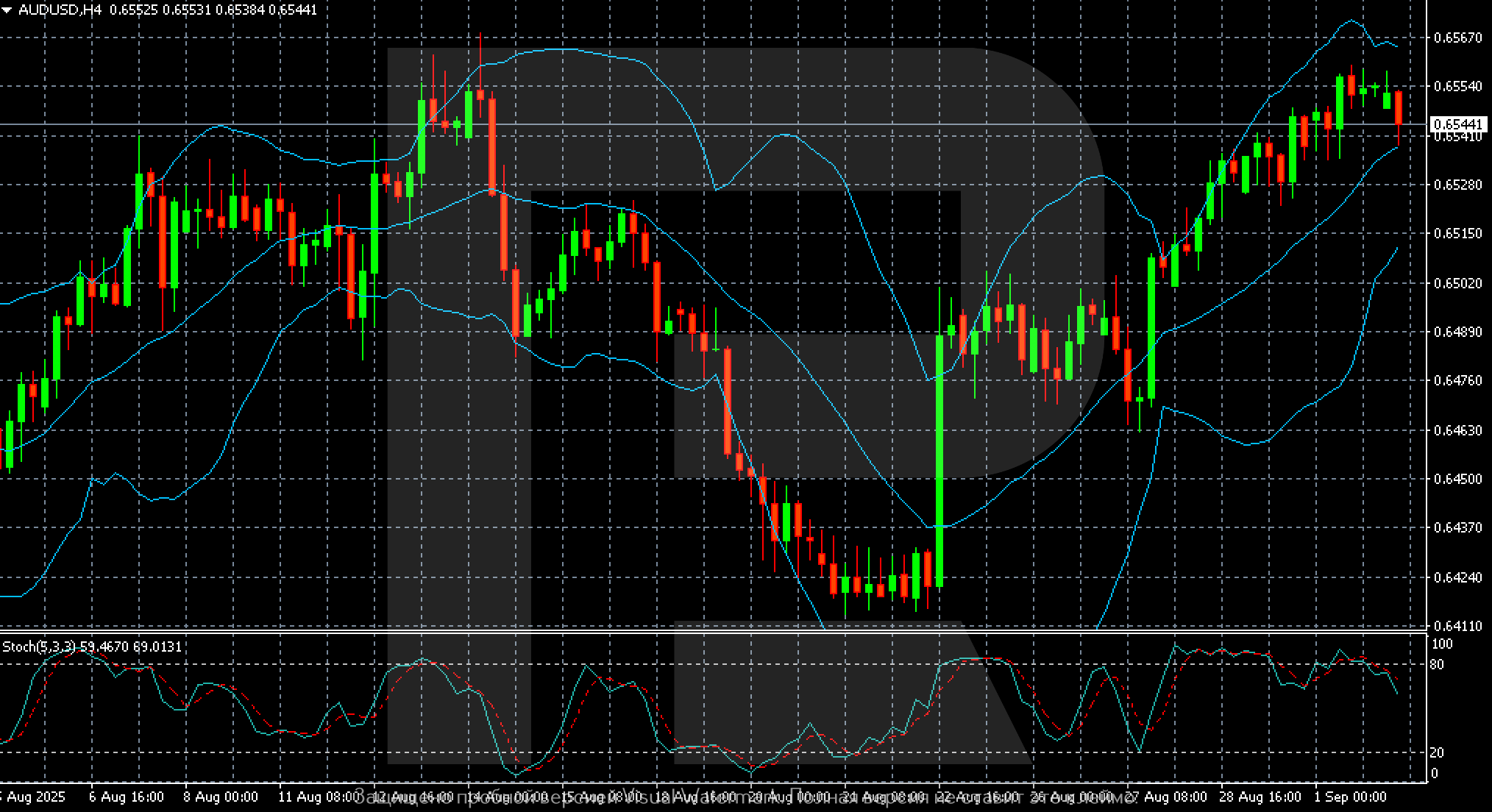Click the 0.65670 price scale label
Image resolution: width=1492 pixels, height=812 pixels.
[x=1457, y=38]
